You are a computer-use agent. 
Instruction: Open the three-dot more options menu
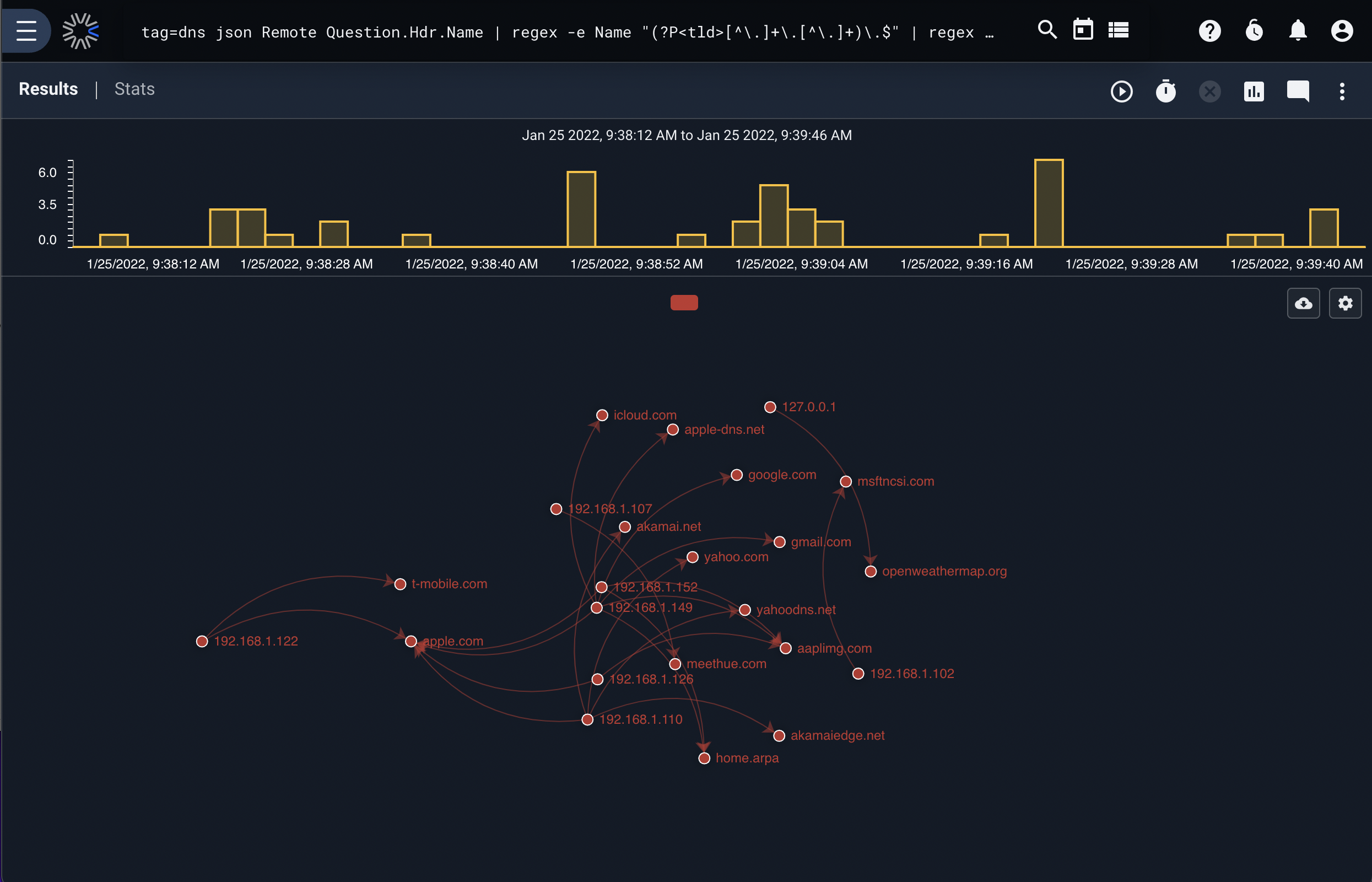(1342, 92)
